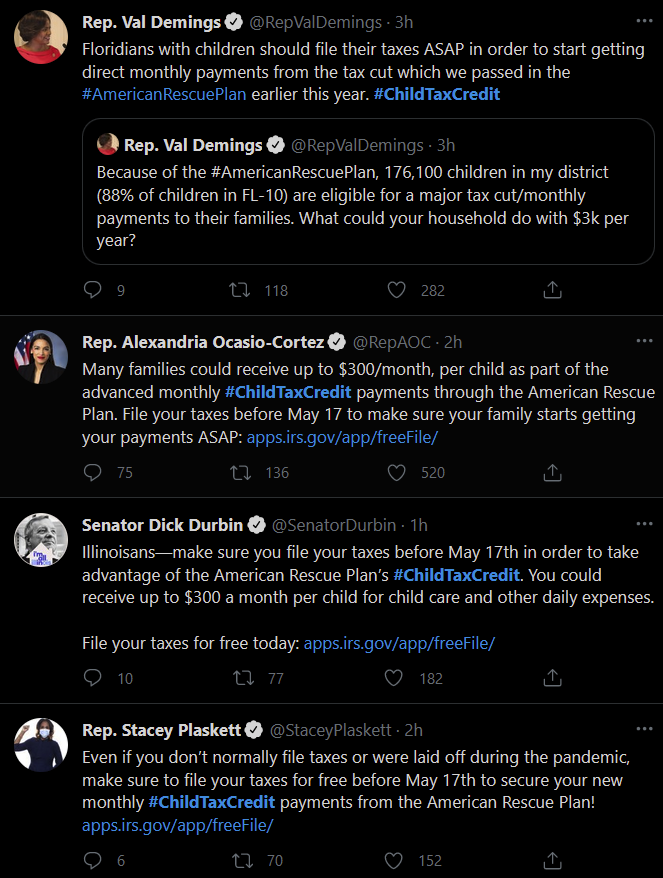Open the #AmericanRescuePlan hashtag link
The height and width of the screenshot is (878, 663).
click(x=164, y=94)
